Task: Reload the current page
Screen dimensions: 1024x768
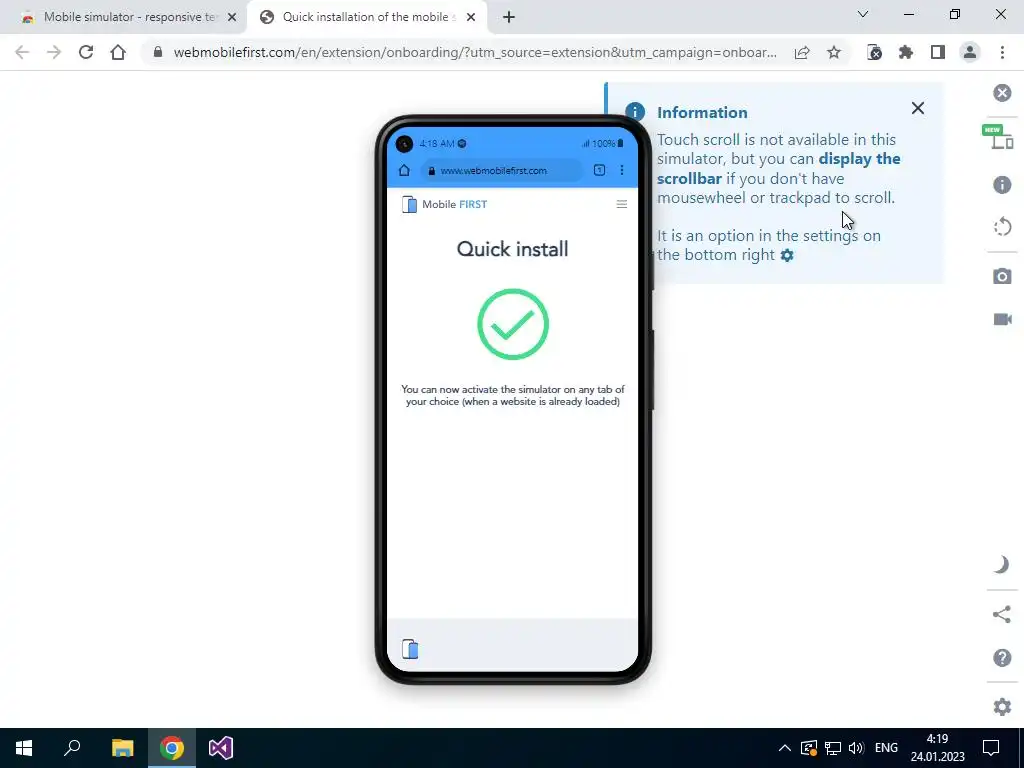Action: [86, 52]
